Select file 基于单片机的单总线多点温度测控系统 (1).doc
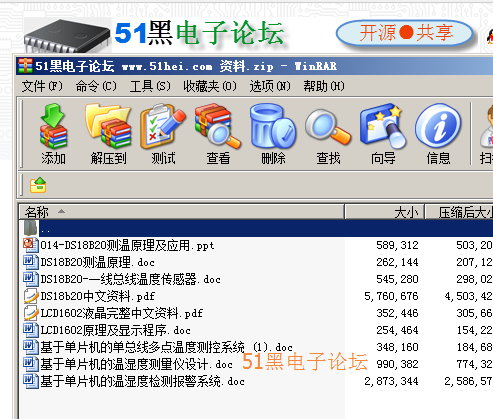Viewport: 493px width, 419px height. (166, 347)
